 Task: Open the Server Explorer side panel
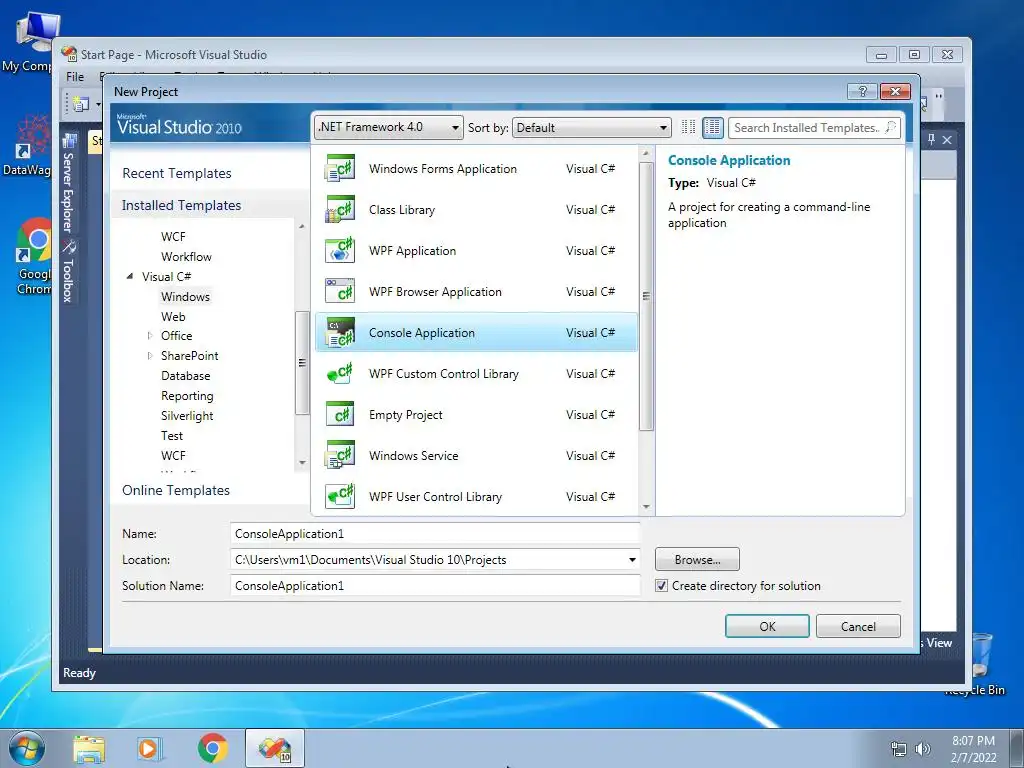pos(69,183)
